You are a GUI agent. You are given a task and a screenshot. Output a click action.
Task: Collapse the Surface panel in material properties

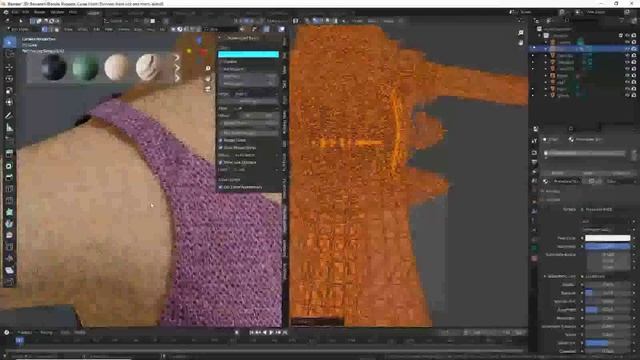tap(543, 200)
